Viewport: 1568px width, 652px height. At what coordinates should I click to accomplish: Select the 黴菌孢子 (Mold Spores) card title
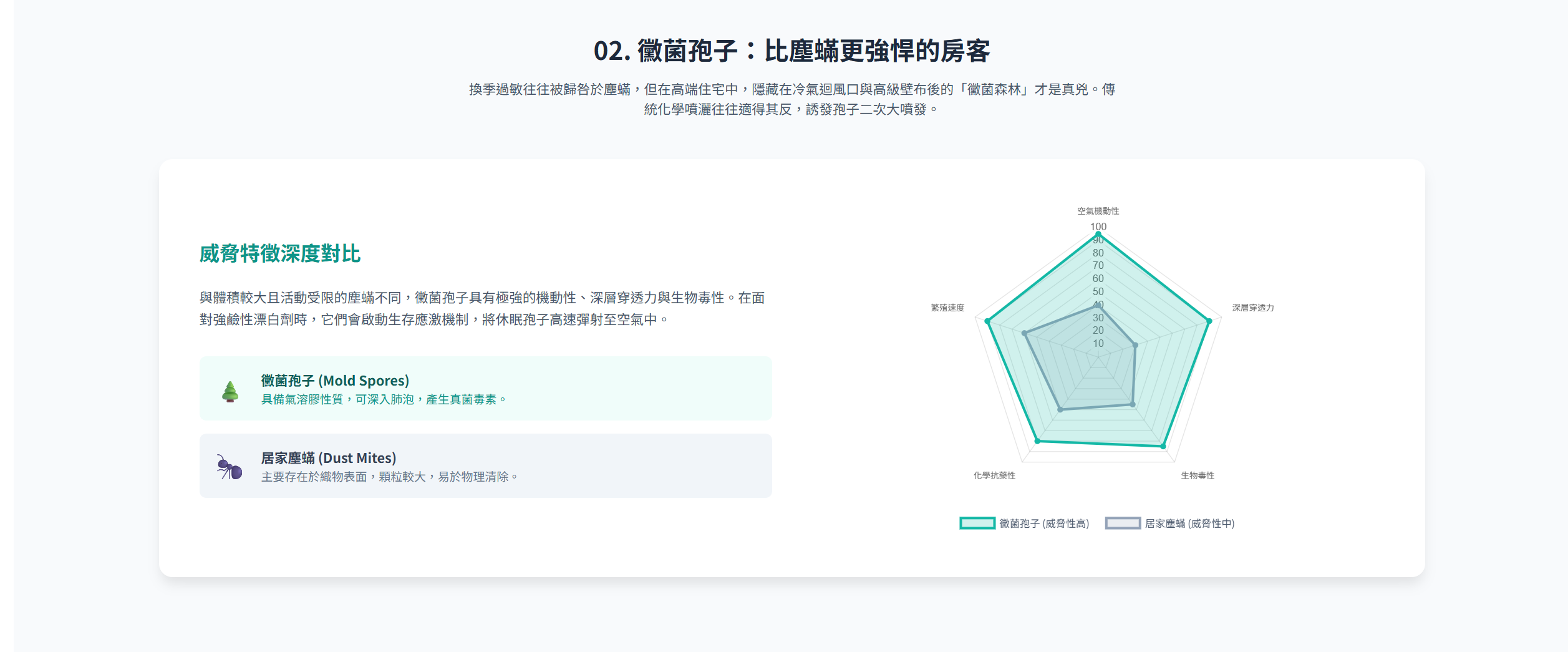[x=335, y=381]
